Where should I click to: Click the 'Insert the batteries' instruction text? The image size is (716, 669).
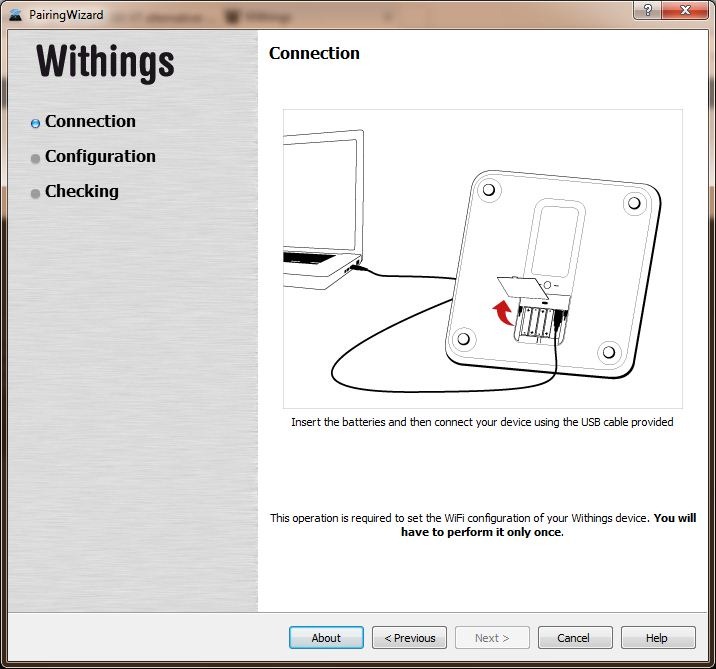(482, 422)
